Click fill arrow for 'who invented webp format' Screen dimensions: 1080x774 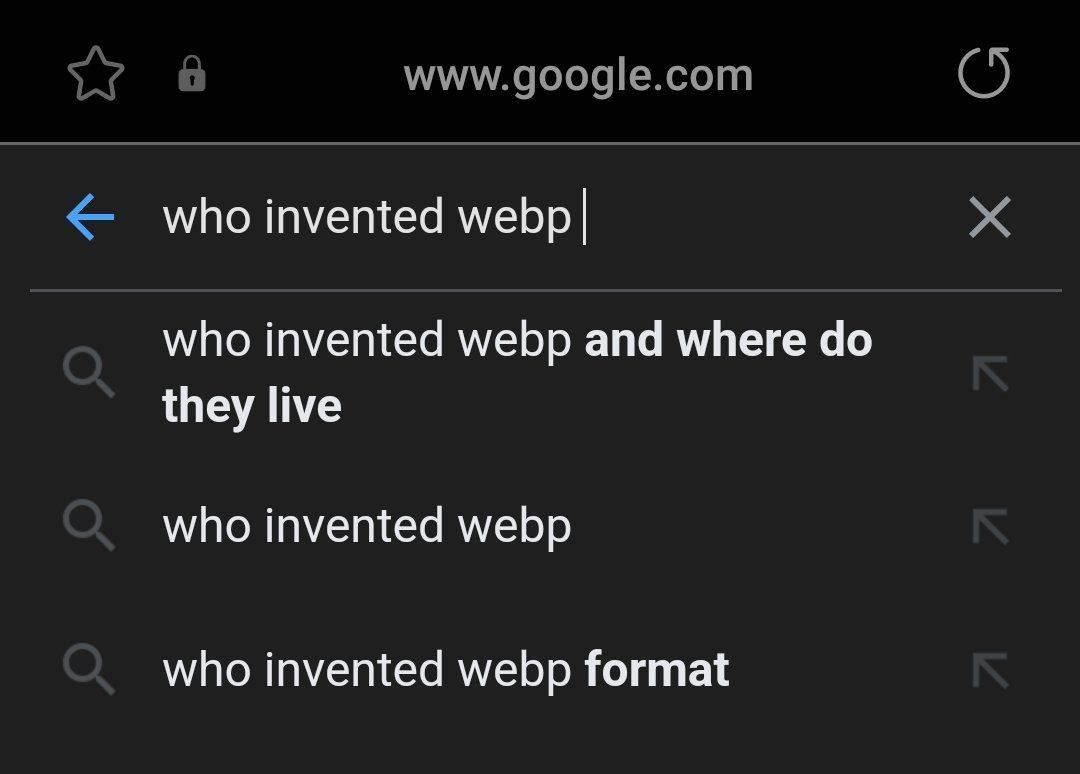tap(990, 670)
